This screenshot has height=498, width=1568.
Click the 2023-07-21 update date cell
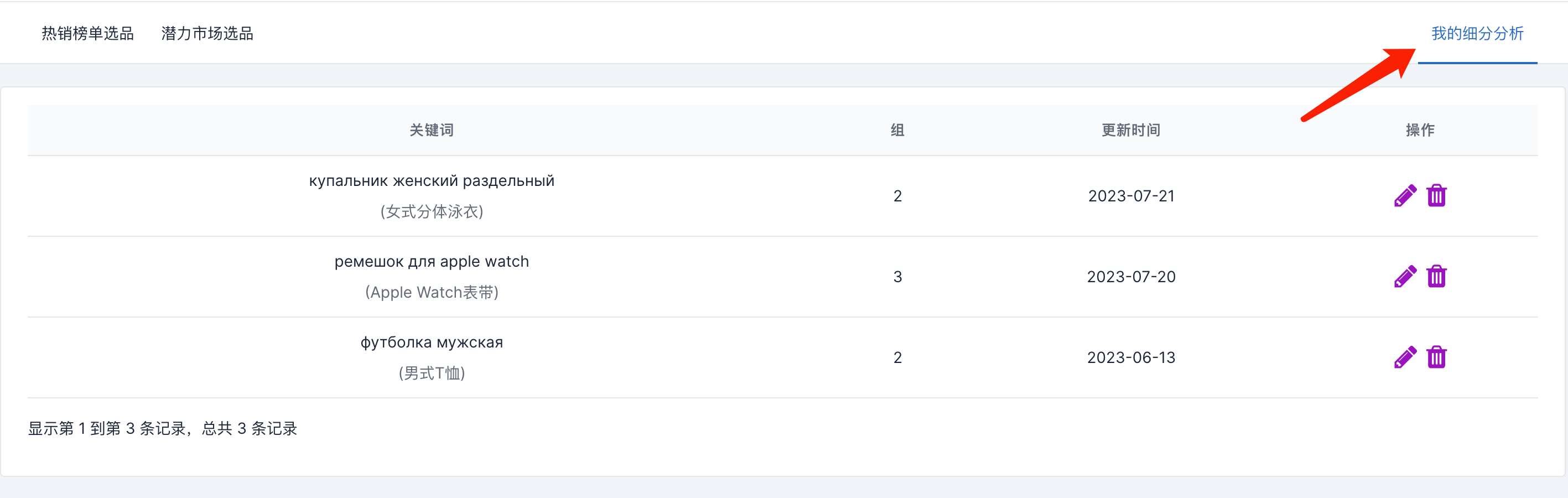(x=1131, y=196)
